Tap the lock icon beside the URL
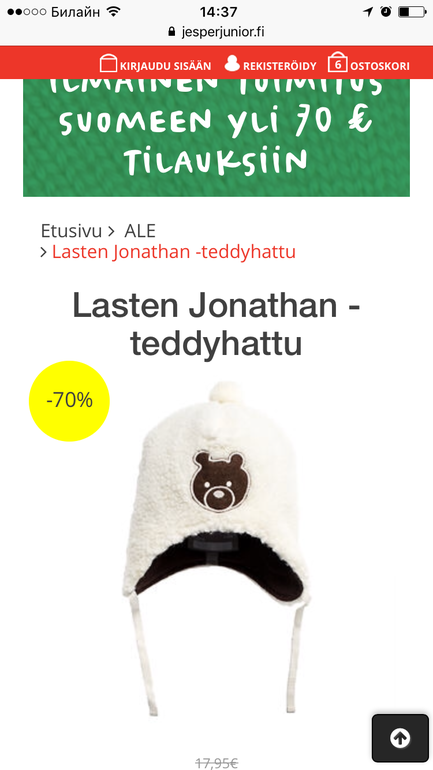Screen dimensions: 433x770 [171, 32]
